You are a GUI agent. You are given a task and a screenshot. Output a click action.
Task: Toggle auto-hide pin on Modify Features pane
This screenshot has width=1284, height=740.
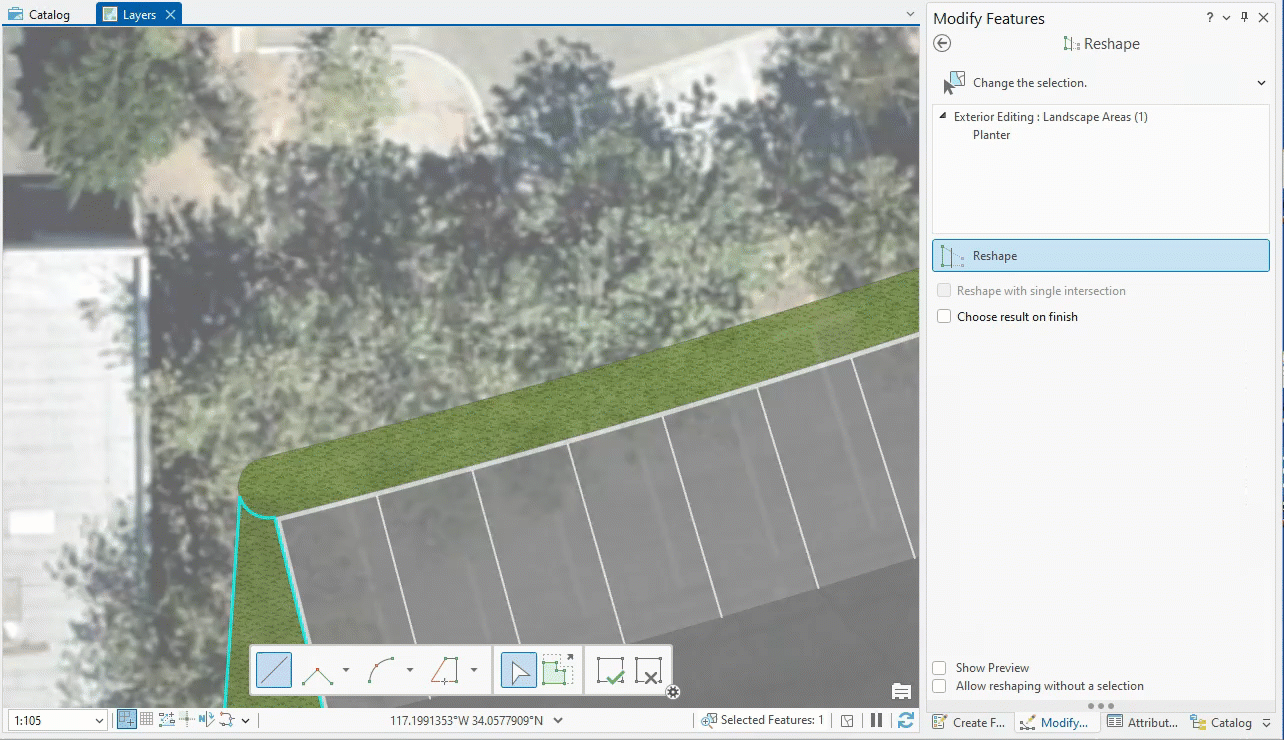tap(1245, 18)
